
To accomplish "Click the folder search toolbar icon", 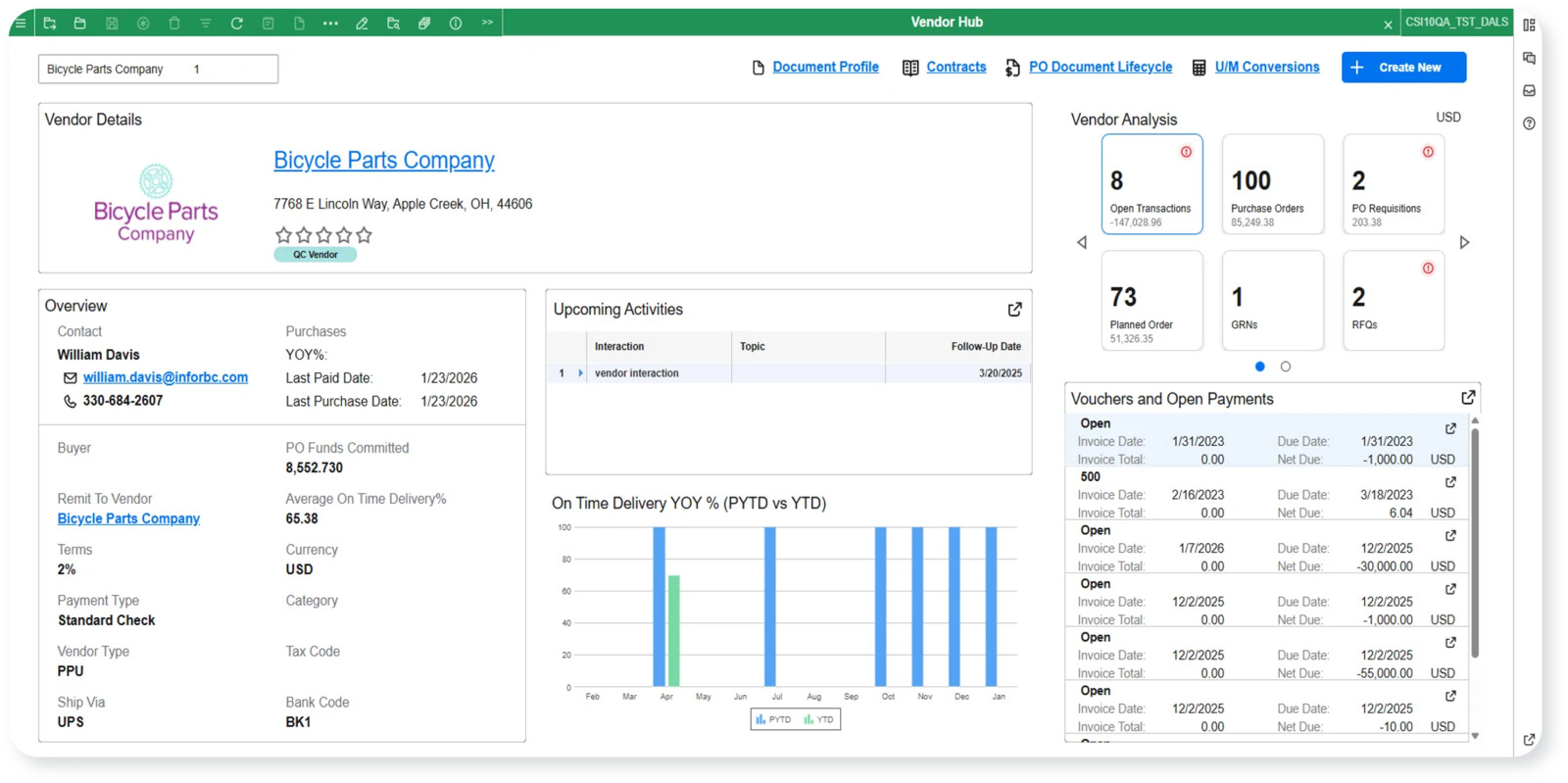I will [393, 23].
